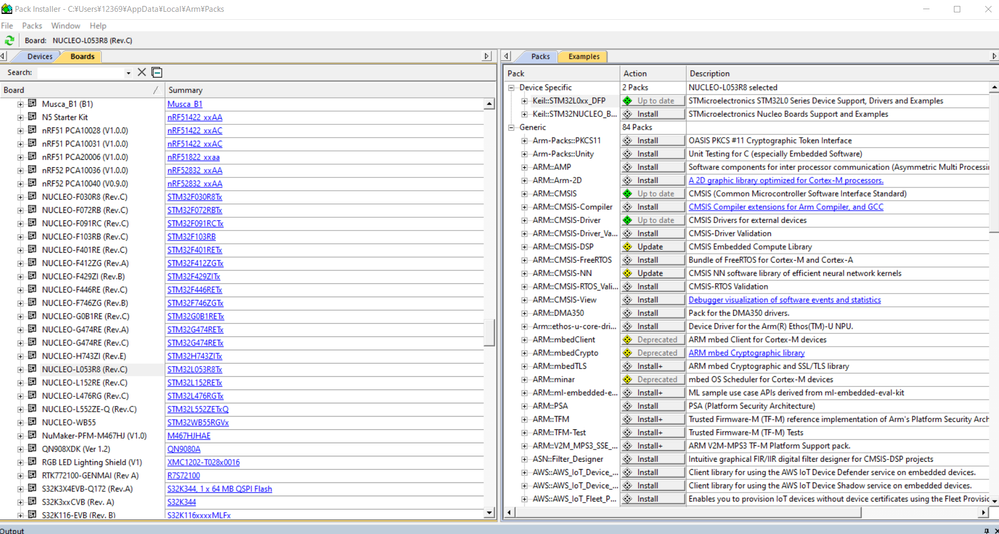
Task: Click Install+ for ARM::mbedTLS
Action: tap(653, 366)
